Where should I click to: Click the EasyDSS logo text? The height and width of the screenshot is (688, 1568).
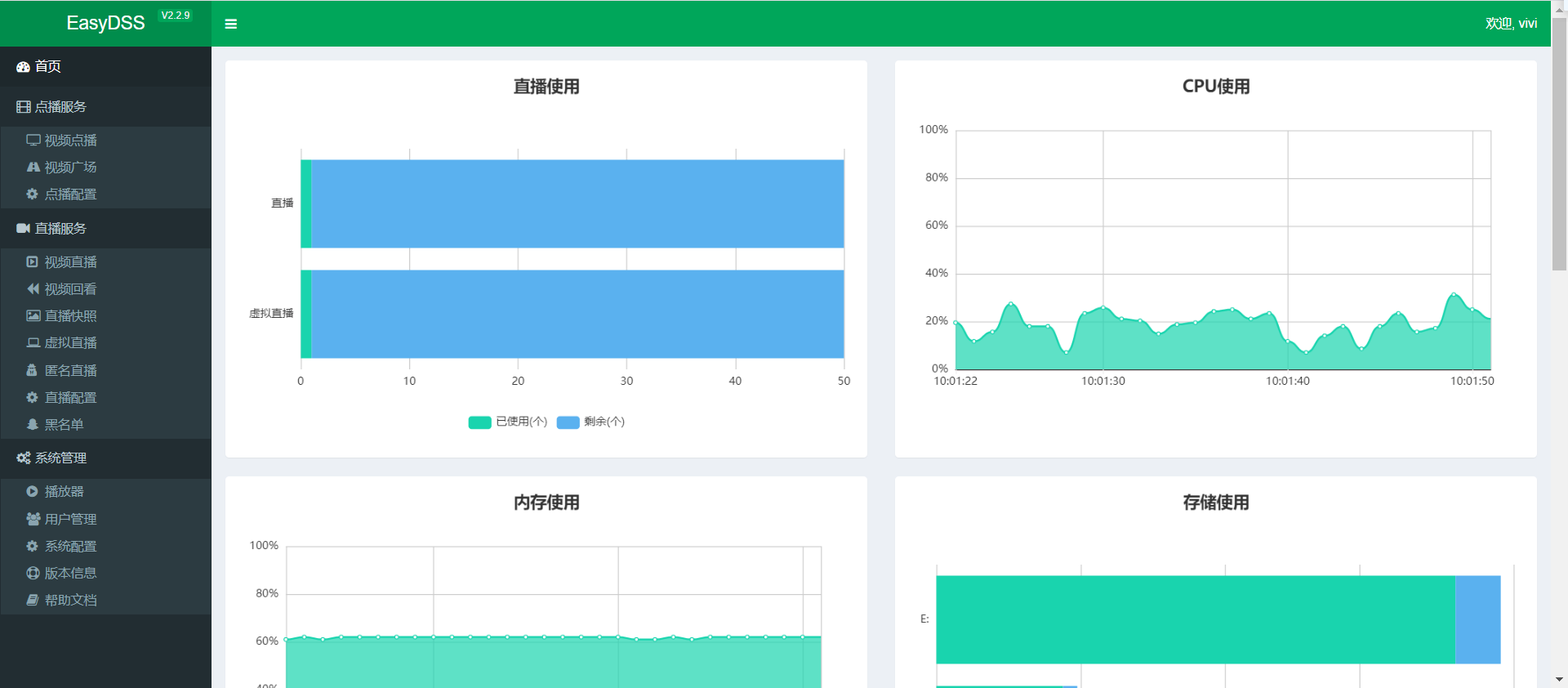(105, 23)
